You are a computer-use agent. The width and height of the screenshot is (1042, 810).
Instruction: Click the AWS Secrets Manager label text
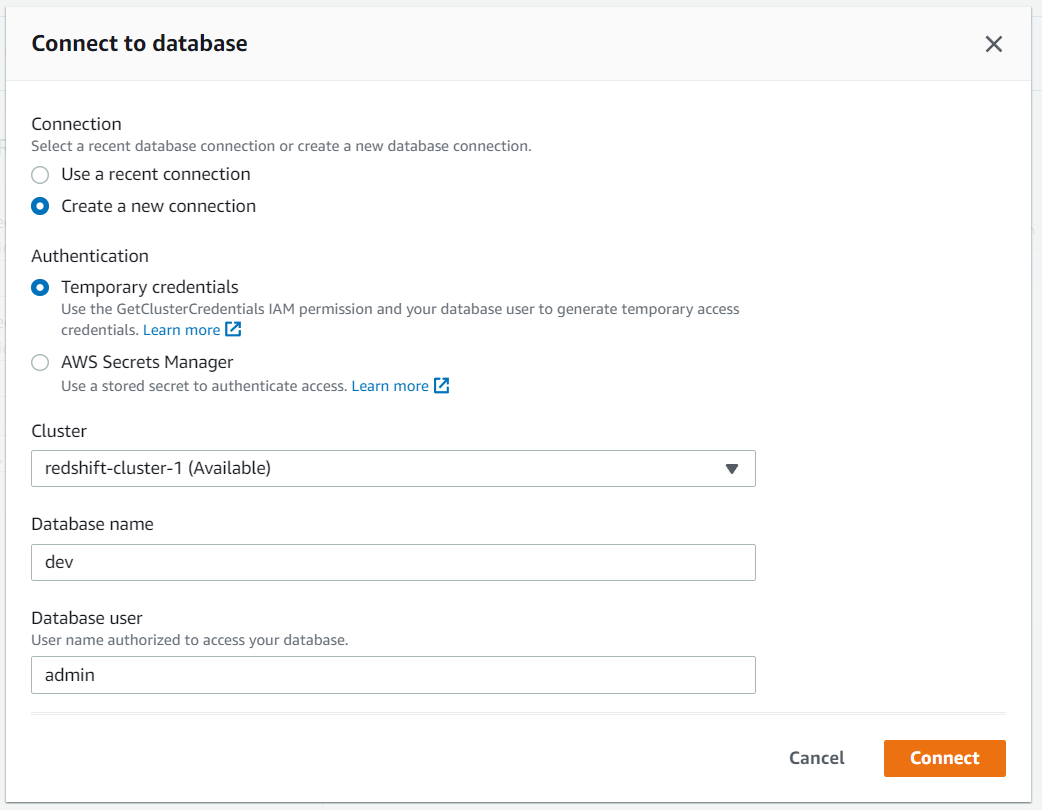click(147, 362)
